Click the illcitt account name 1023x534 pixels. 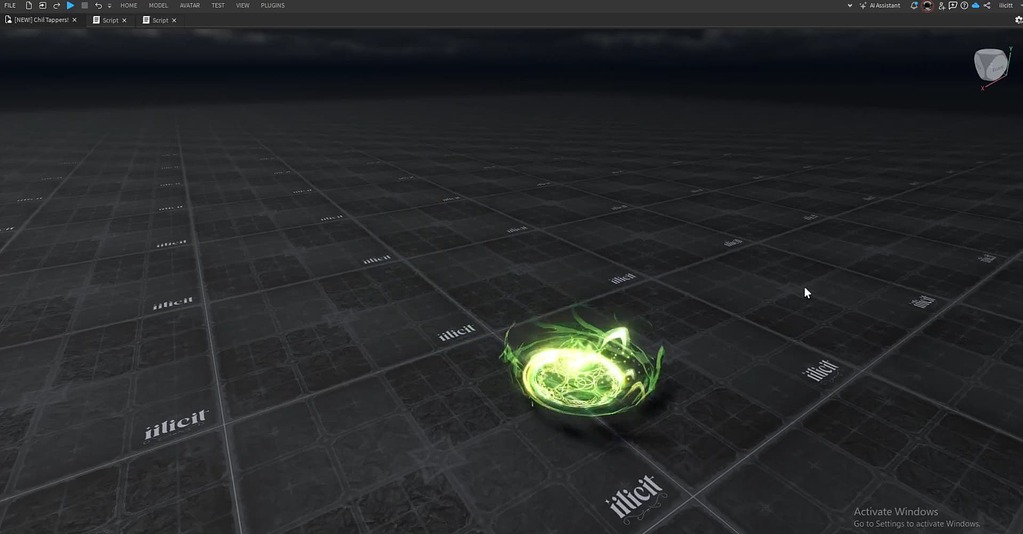point(1006,5)
